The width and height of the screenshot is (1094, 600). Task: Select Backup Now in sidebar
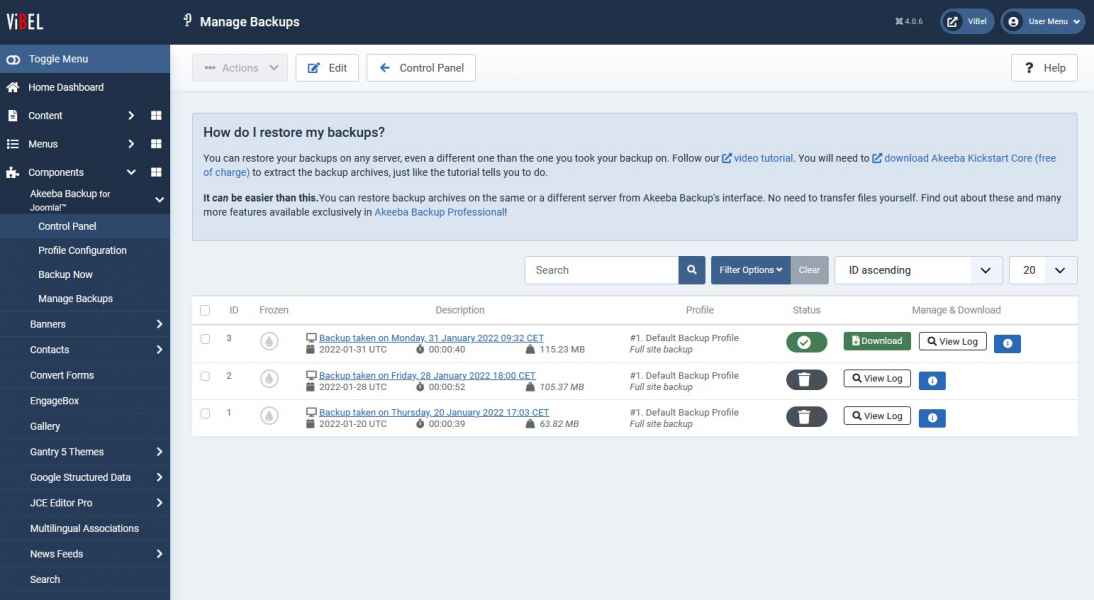click(66, 275)
